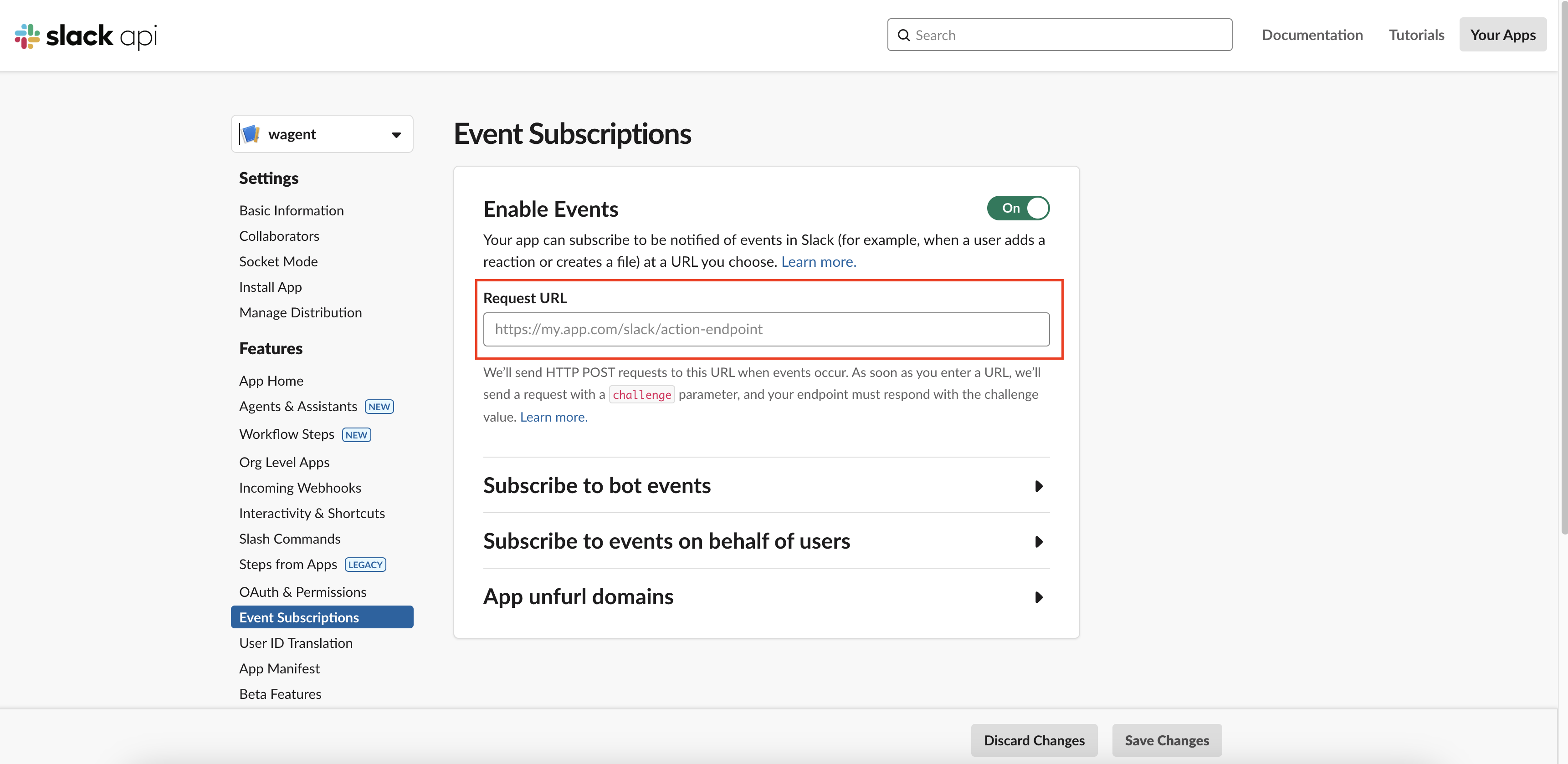This screenshot has height=764, width=1568.
Task: Click the 'Event Subscriptions' page heading
Action: coord(572,133)
